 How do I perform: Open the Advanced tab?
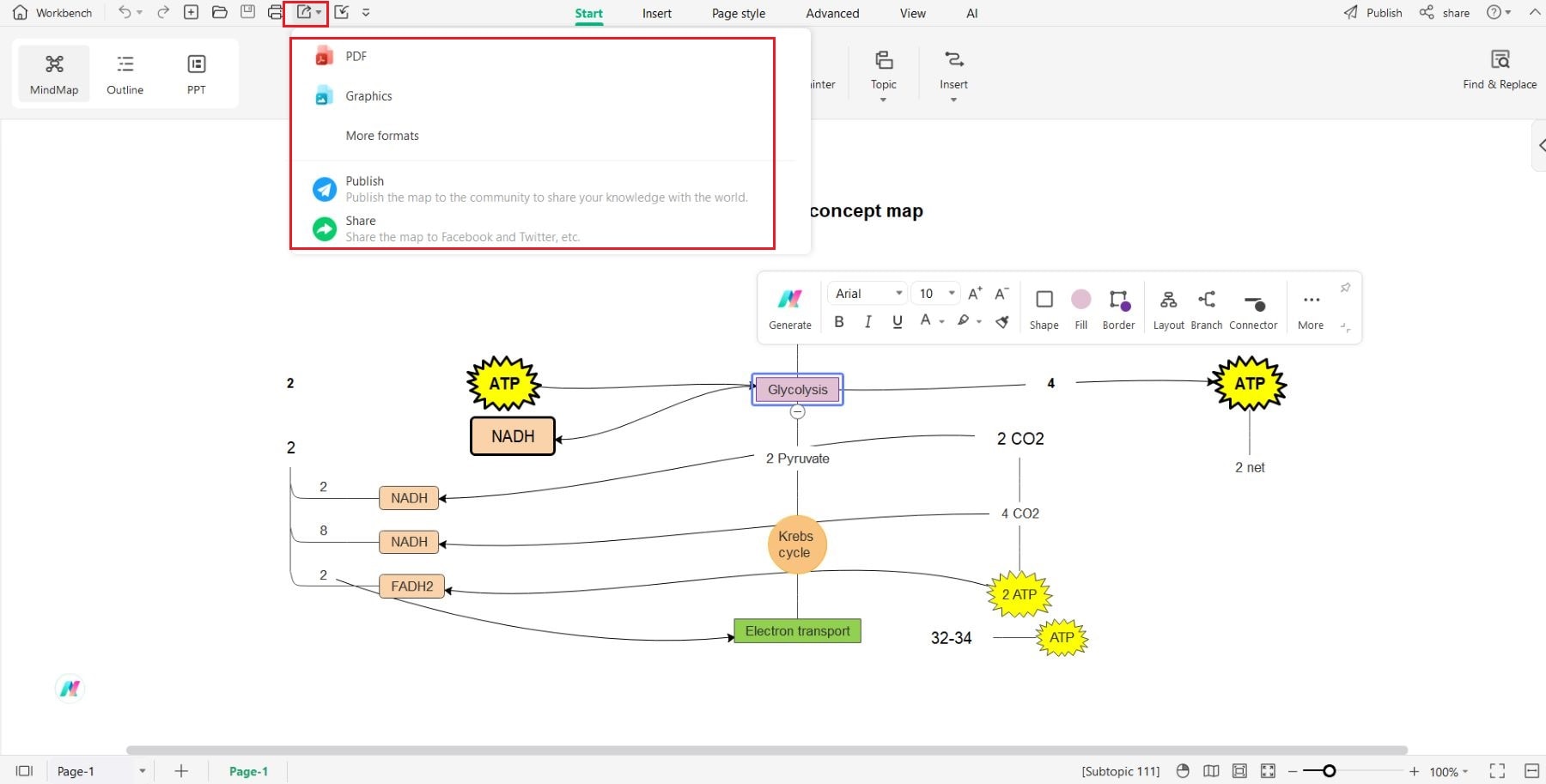click(x=832, y=13)
